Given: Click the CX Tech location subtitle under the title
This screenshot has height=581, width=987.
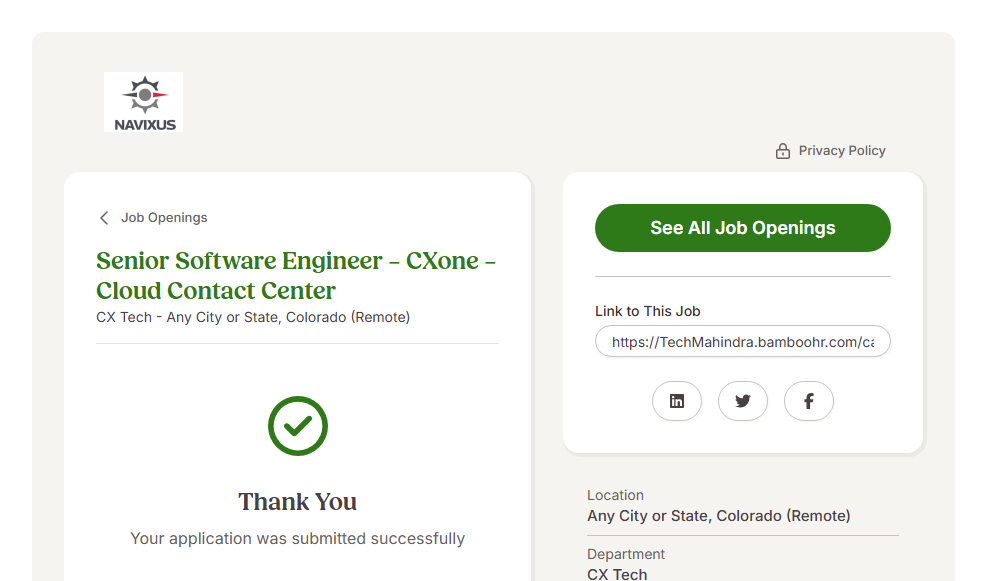Looking at the screenshot, I should [x=253, y=317].
